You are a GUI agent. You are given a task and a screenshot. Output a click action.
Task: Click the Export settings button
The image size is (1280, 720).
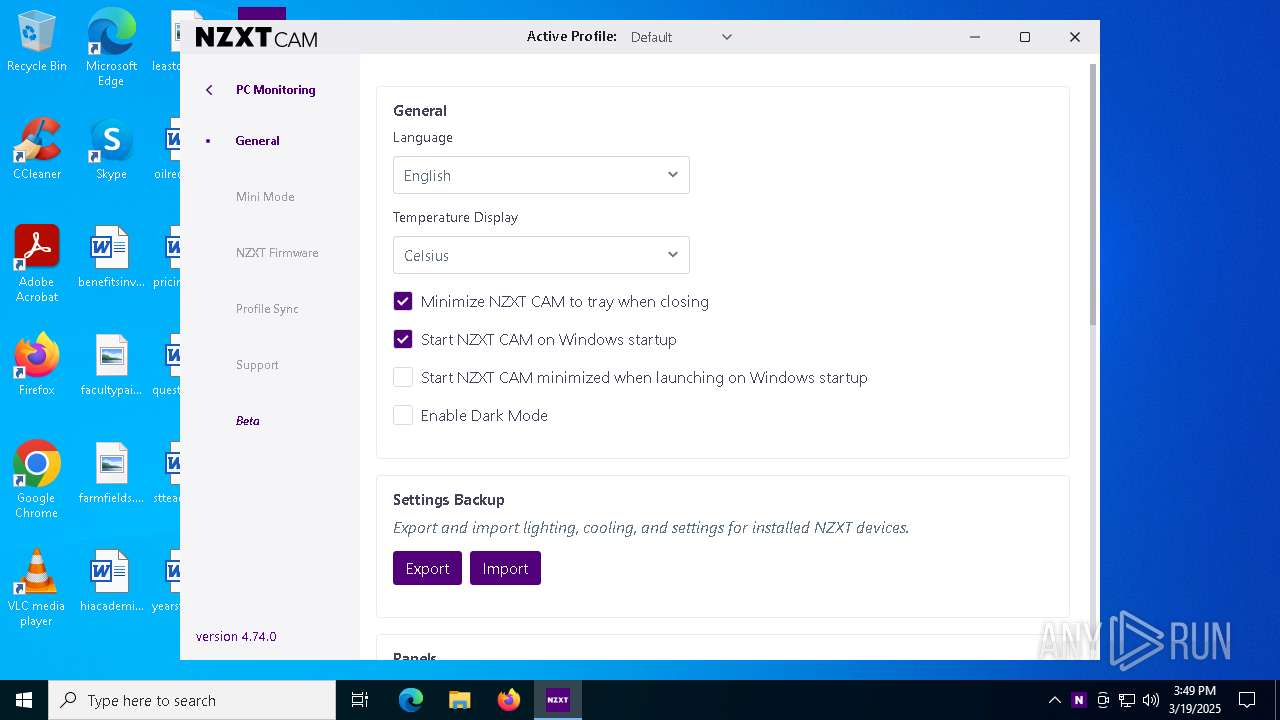tap(427, 568)
